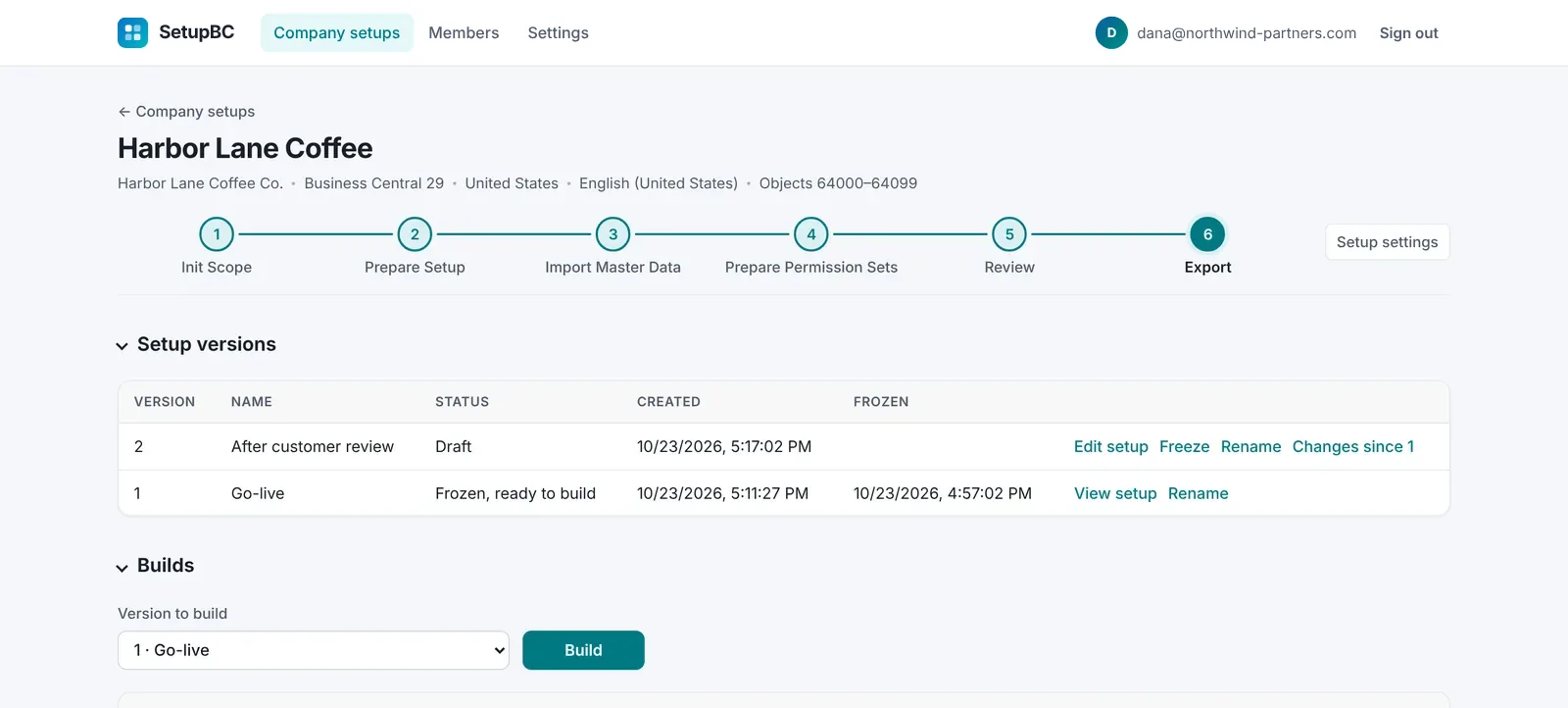Go to step 3 Import Master Data
Screen dimensions: 1568x708
(x=613, y=234)
